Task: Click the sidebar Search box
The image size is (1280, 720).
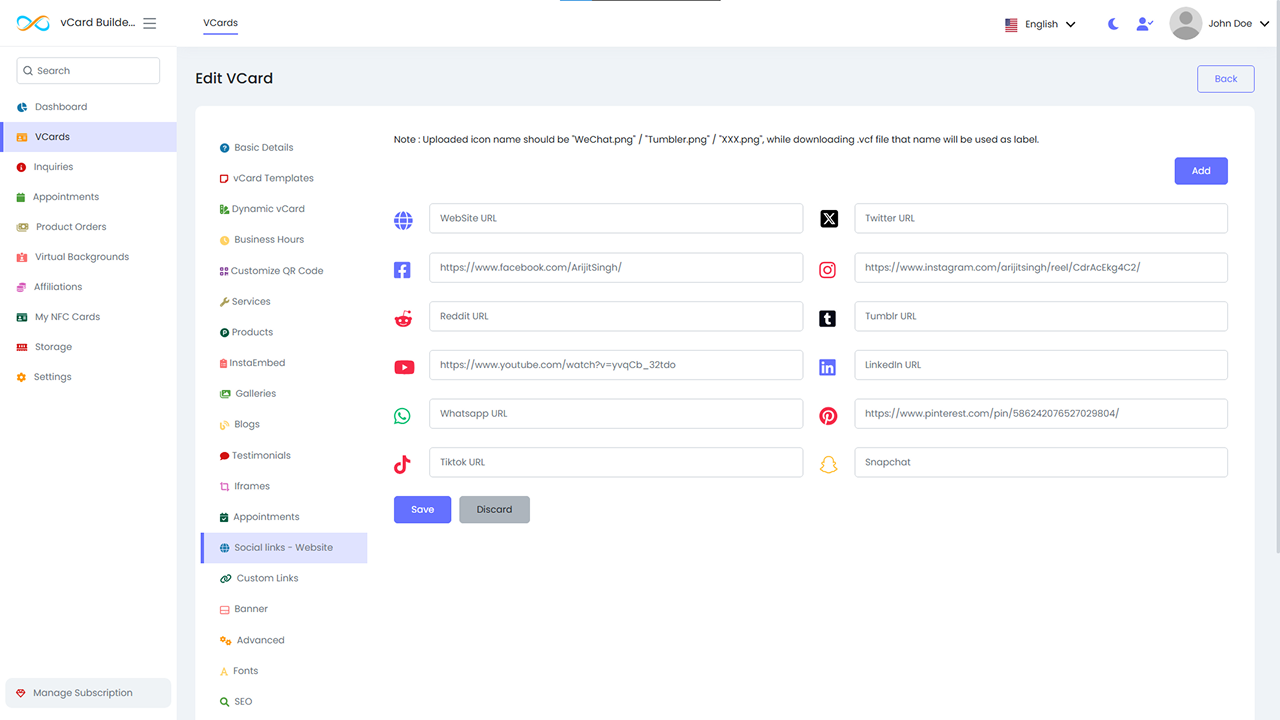Action: [x=88, y=71]
